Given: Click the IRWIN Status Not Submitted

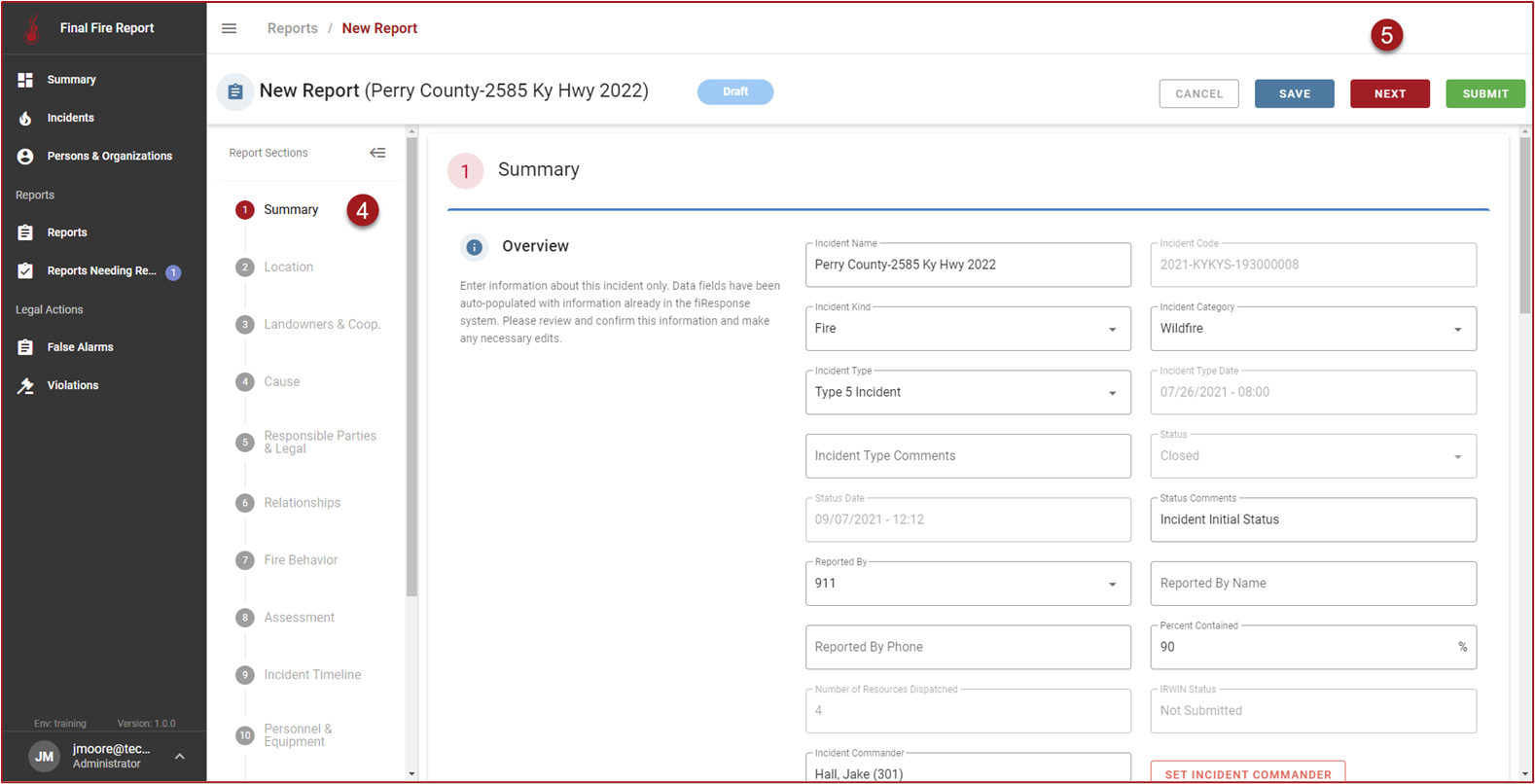Looking at the screenshot, I should [1201, 711].
